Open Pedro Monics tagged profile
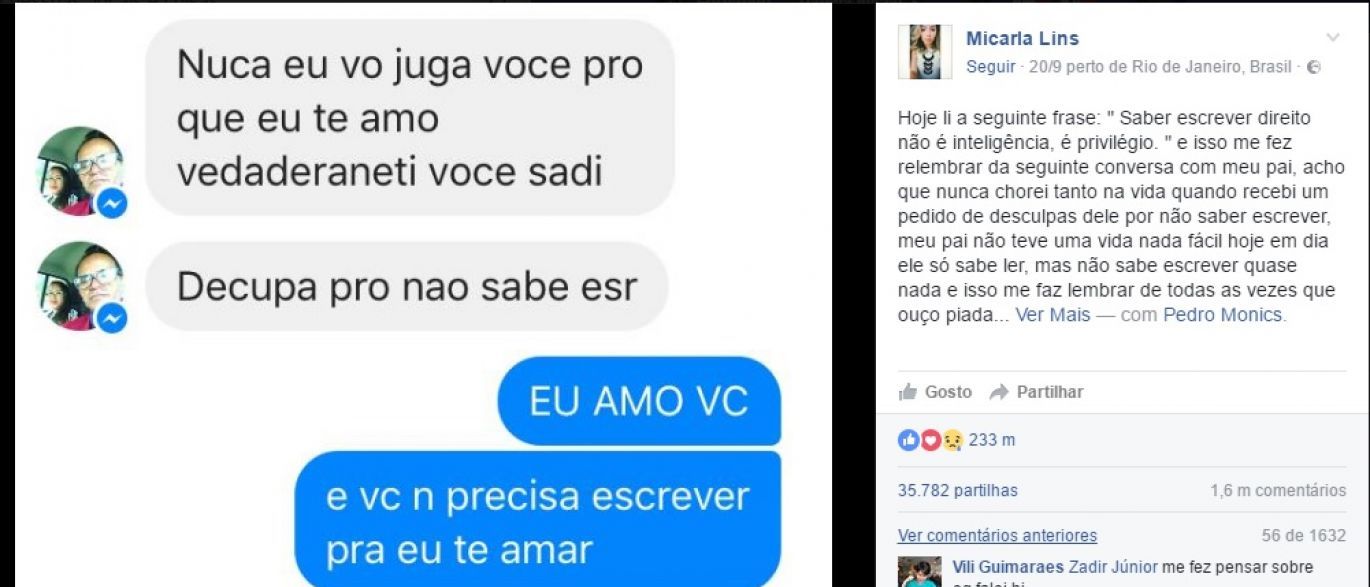Screen dimensions: 1370x587 pos(1222,315)
